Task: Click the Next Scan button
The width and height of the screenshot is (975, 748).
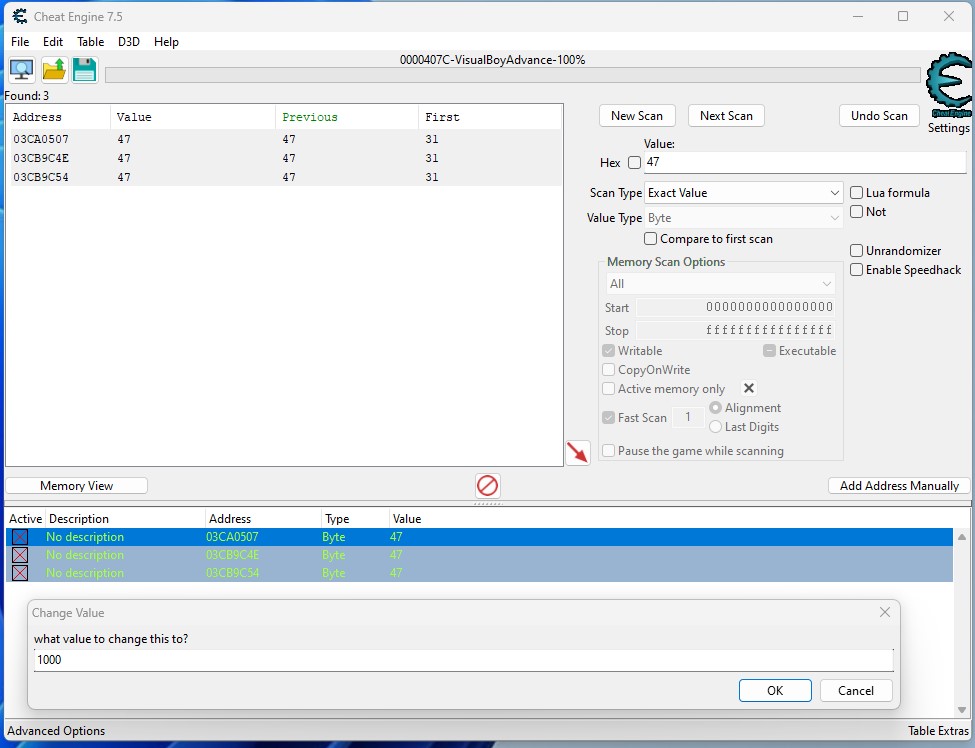Action: click(x=726, y=116)
